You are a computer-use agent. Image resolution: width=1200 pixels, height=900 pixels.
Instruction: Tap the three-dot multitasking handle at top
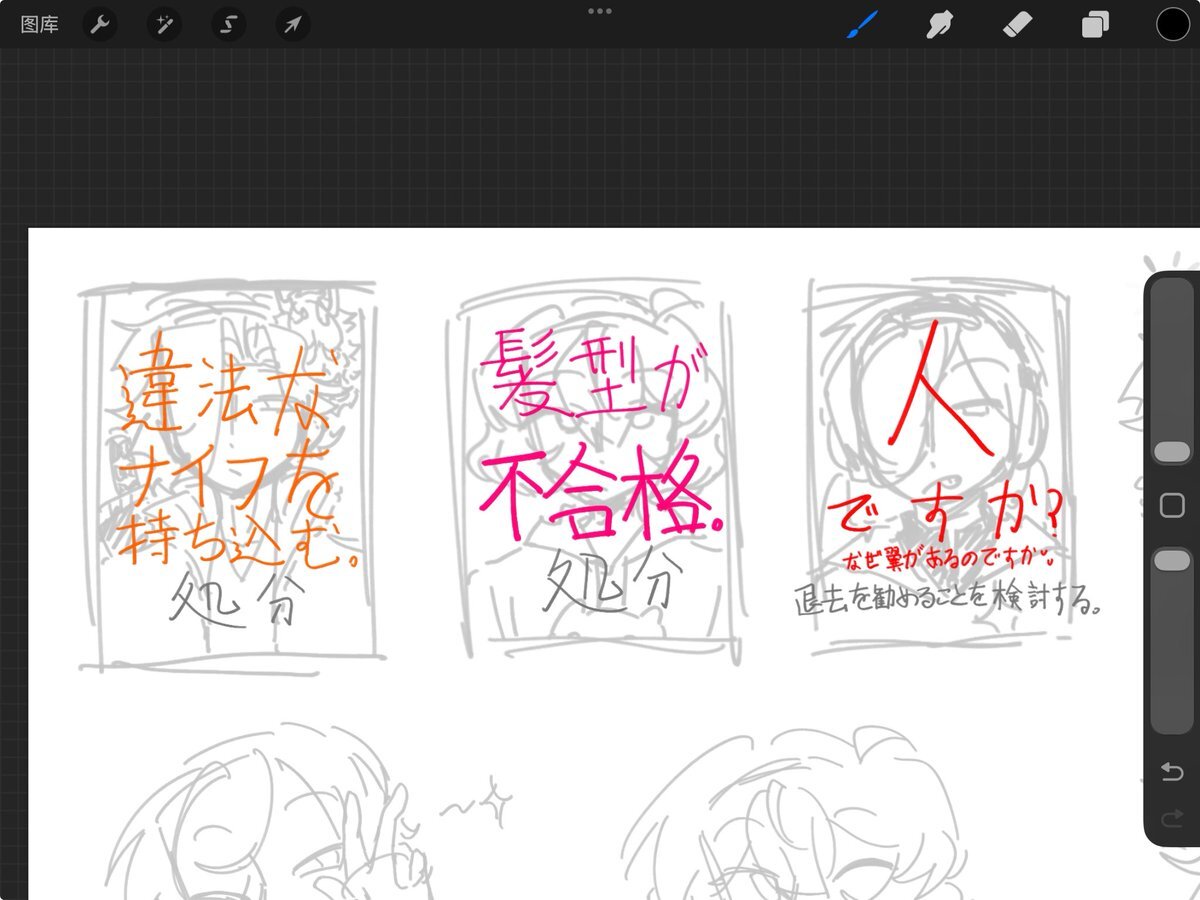point(600,11)
